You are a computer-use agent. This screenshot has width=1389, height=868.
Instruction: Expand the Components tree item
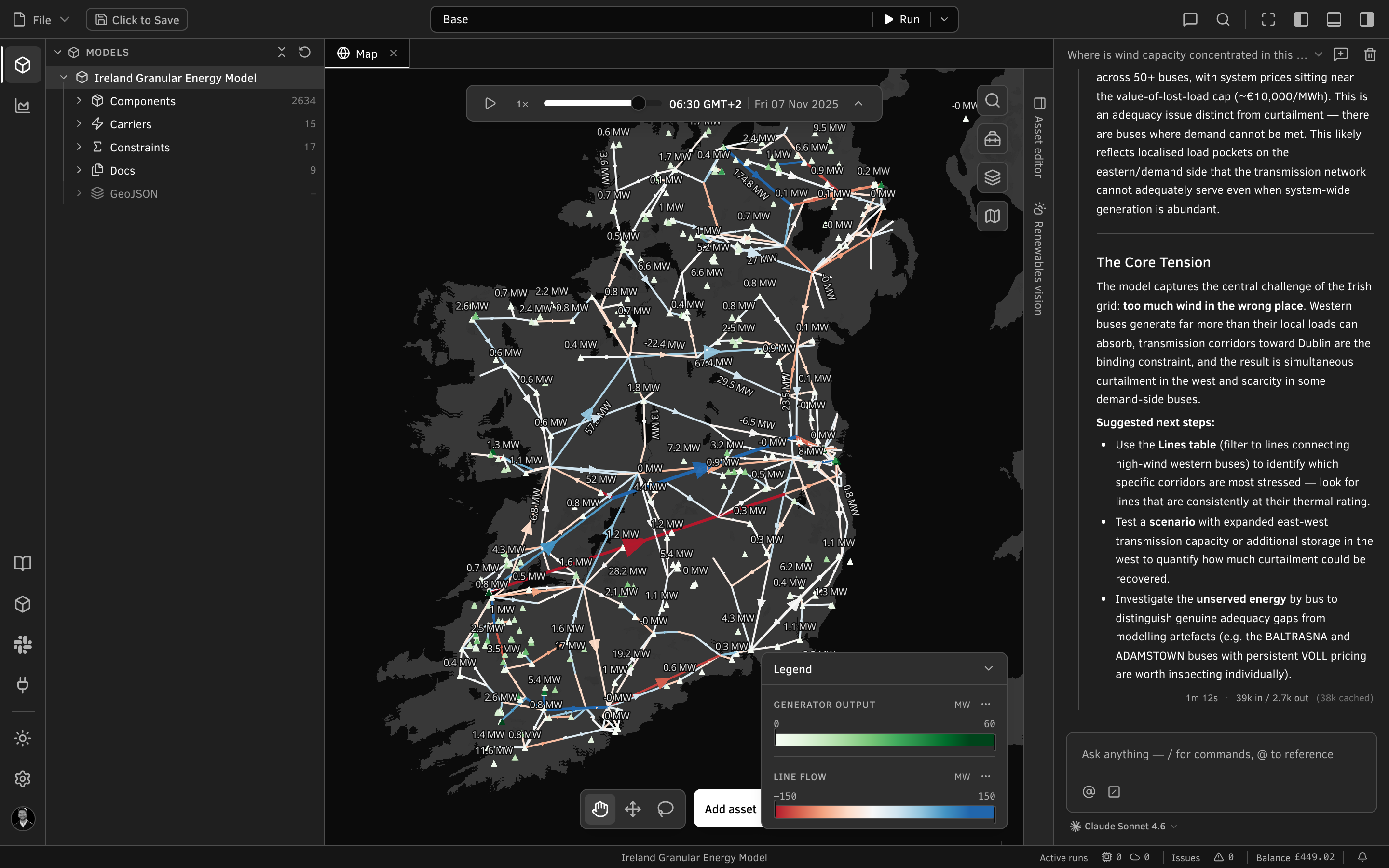pyautogui.click(x=79, y=100)
